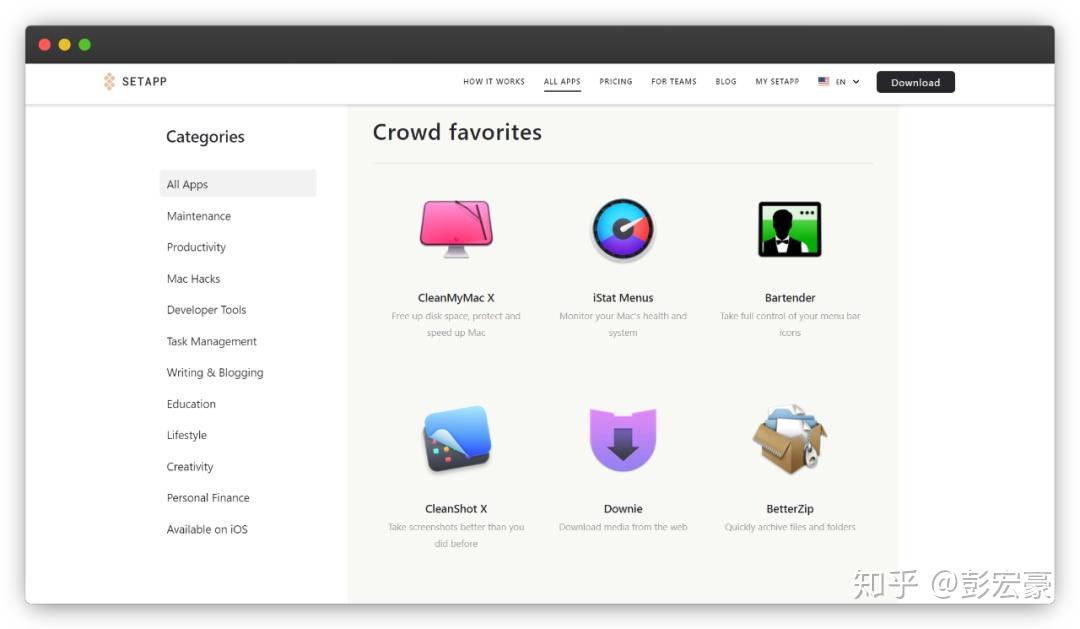This screenshot has width=1080, height=629.
Task: Open the iStat Menus gauge icon
Action: point(623,230)
